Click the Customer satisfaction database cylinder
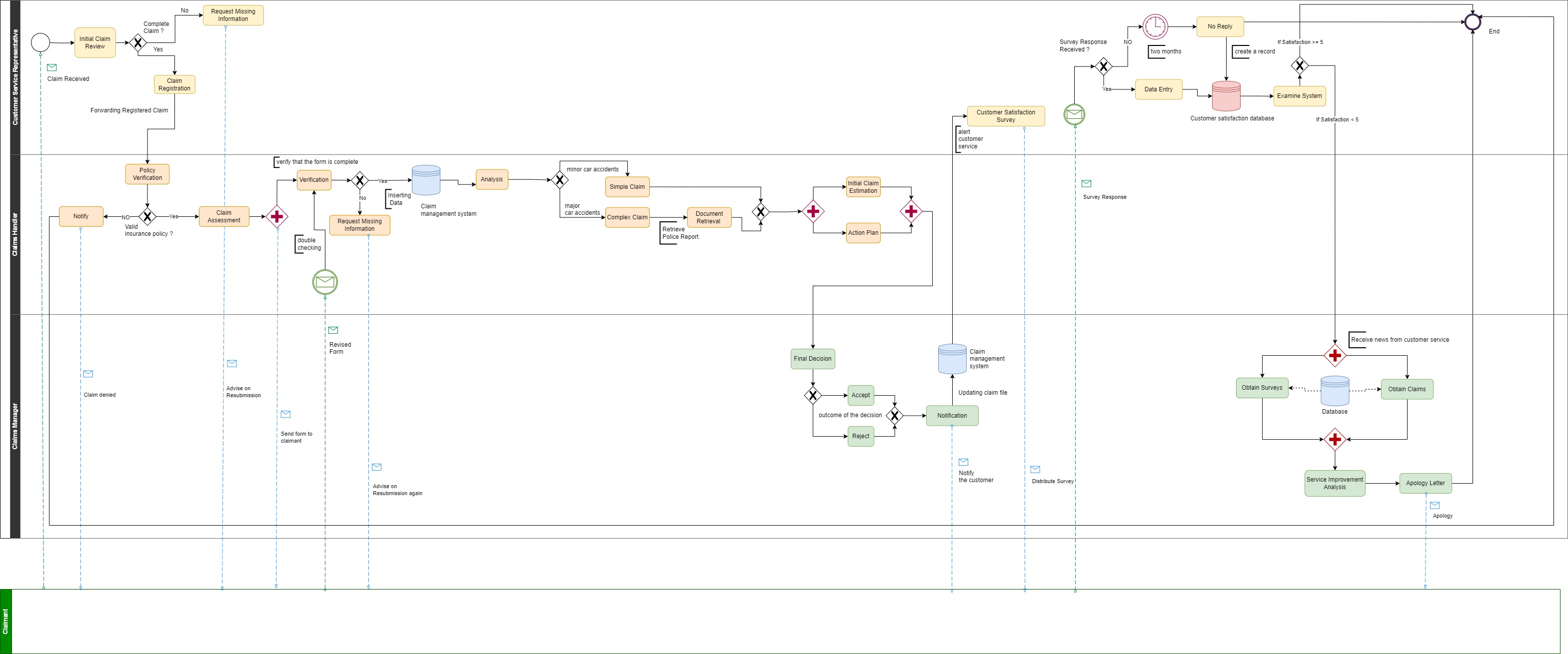The height and width of the screenshot is (654, 1568). point(1226,96)
